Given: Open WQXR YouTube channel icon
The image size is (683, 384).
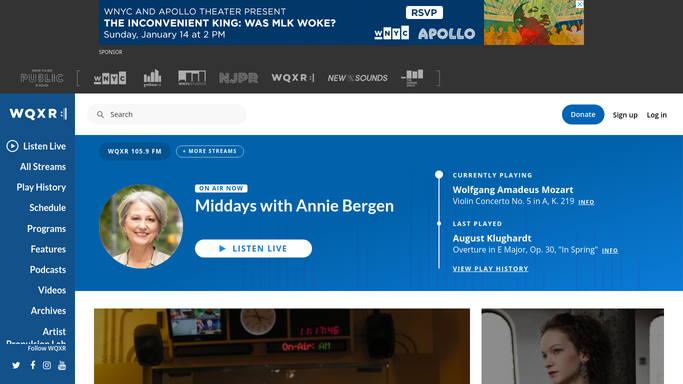Looking at the screenshot, I should point(62,365).
